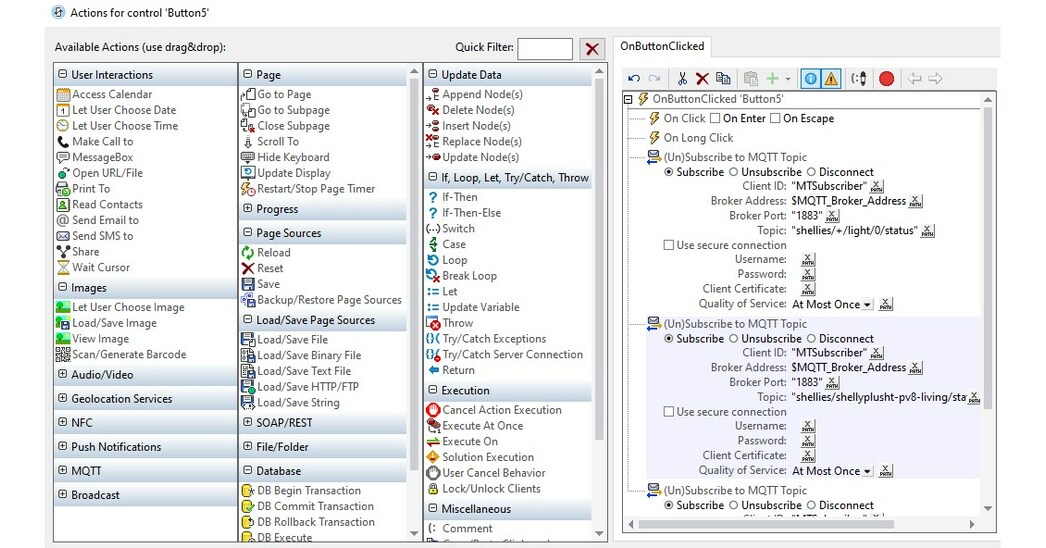Toggle the blue info messages icon
1046x548 pixels.
coord(810,79)
